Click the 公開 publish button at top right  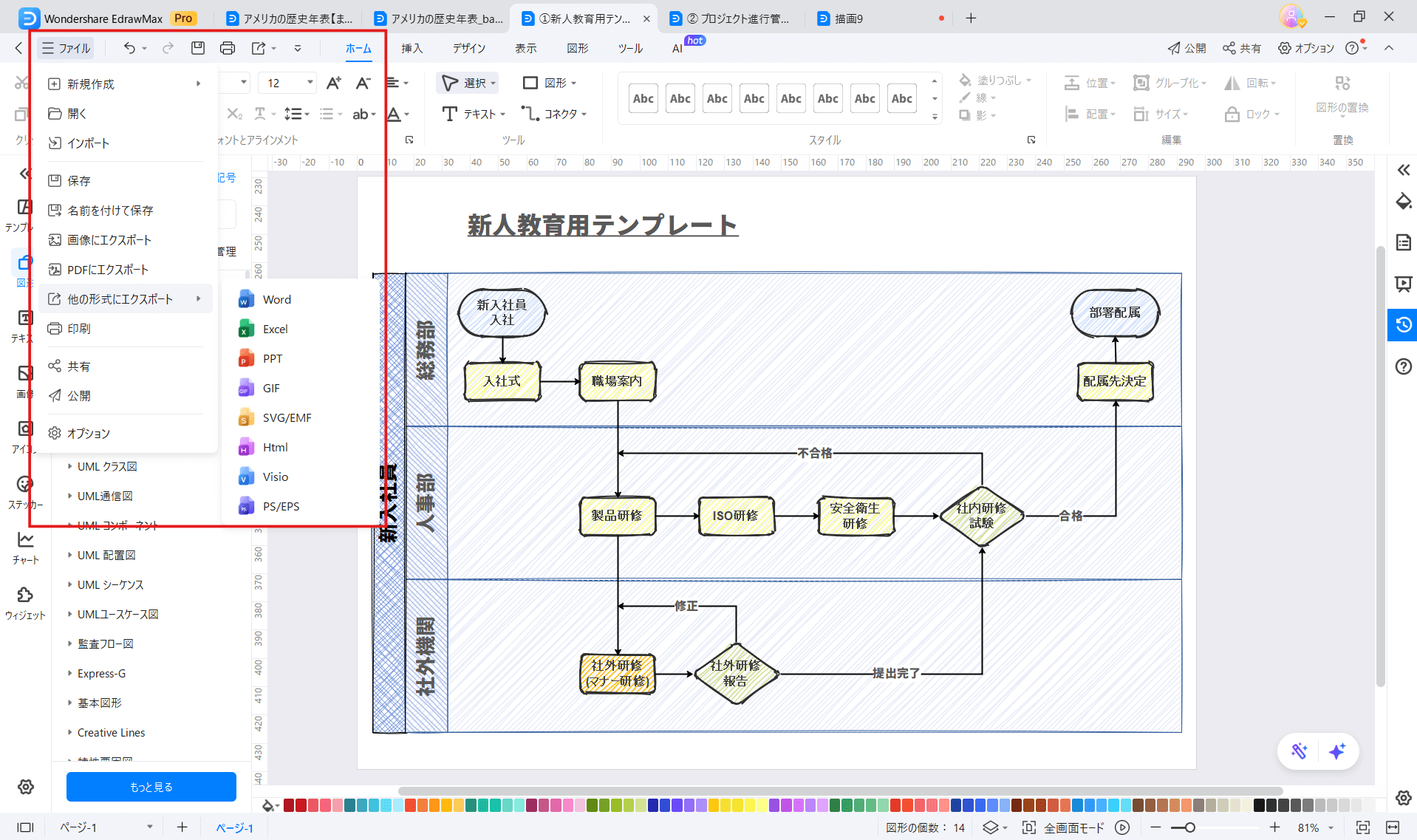tap(1186, 48)
